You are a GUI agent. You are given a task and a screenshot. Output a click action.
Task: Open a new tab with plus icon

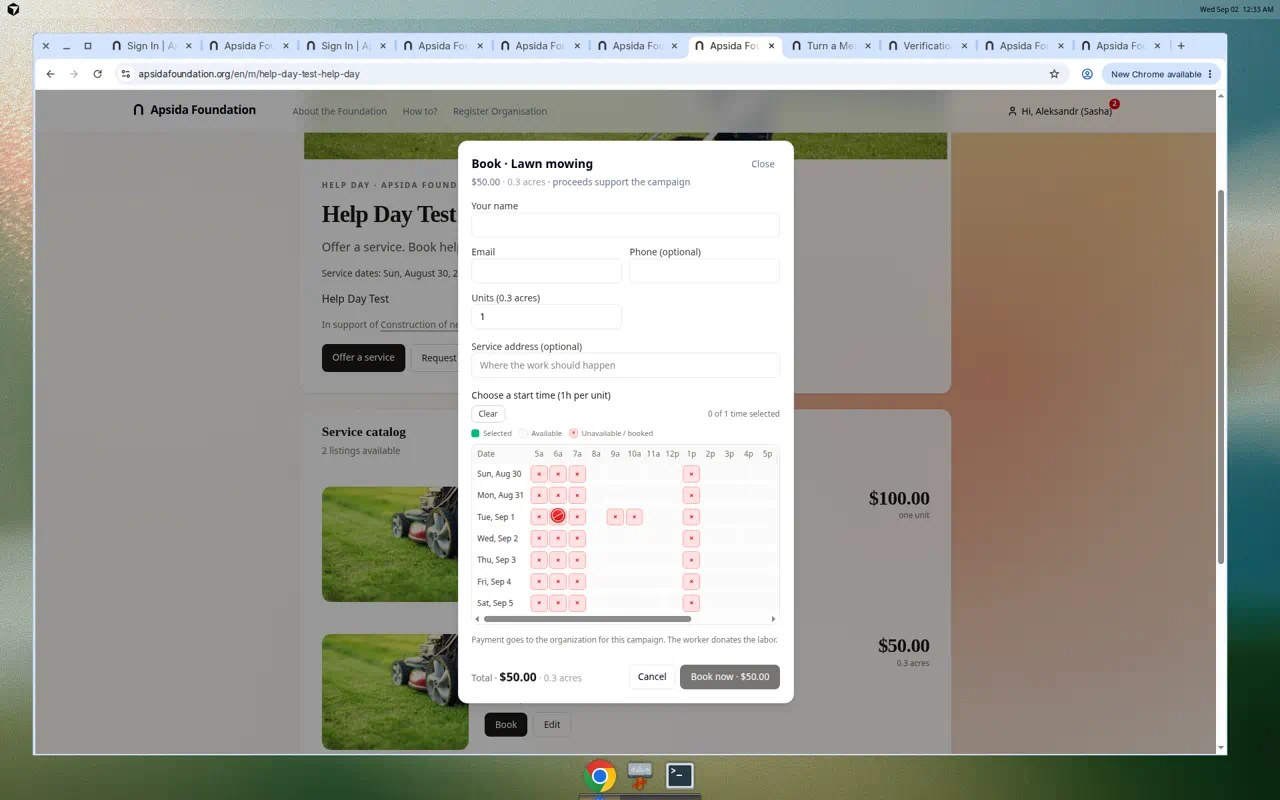tap(1181, 46)
